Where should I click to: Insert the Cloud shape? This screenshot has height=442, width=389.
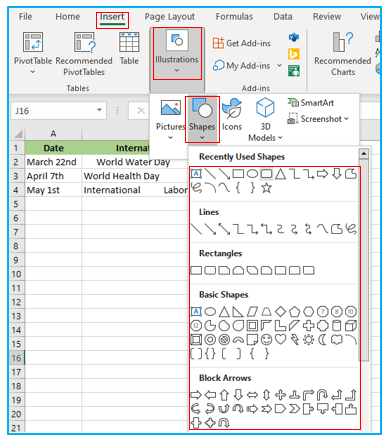337,340
